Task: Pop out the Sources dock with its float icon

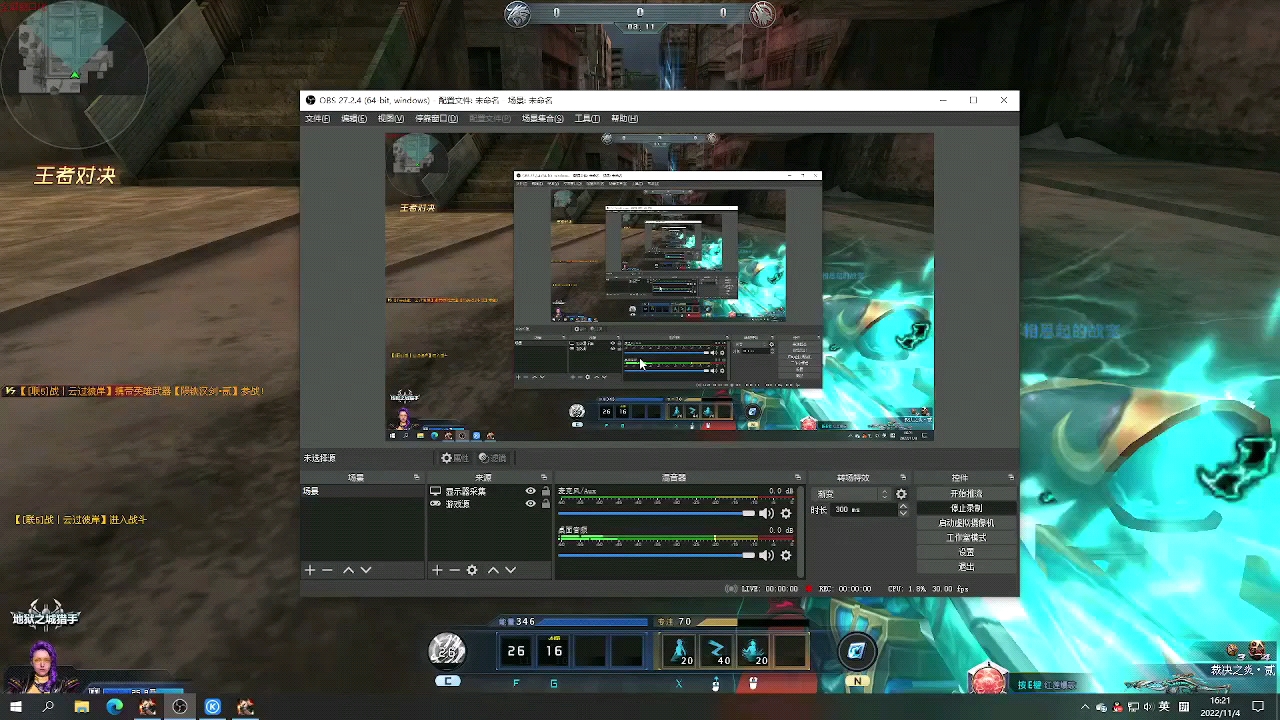Action: point(544,478)
